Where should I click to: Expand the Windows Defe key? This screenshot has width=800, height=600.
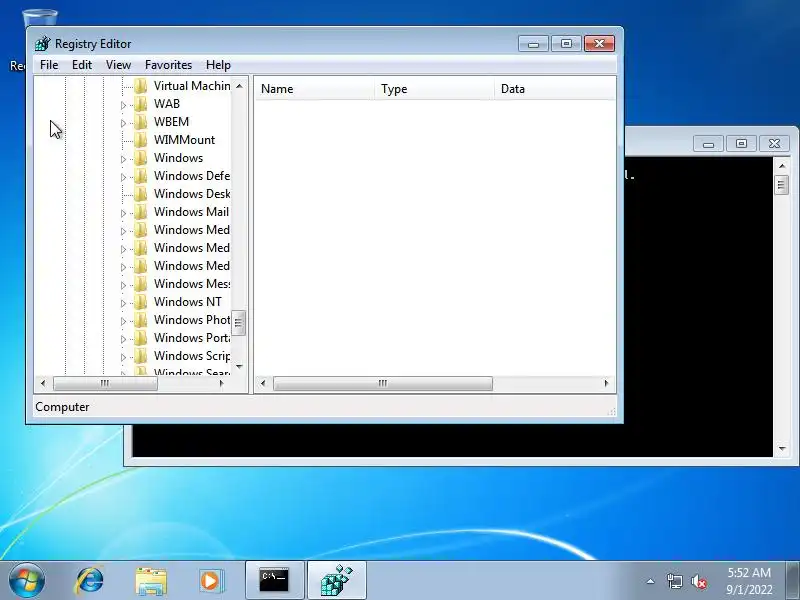point(123,177)
